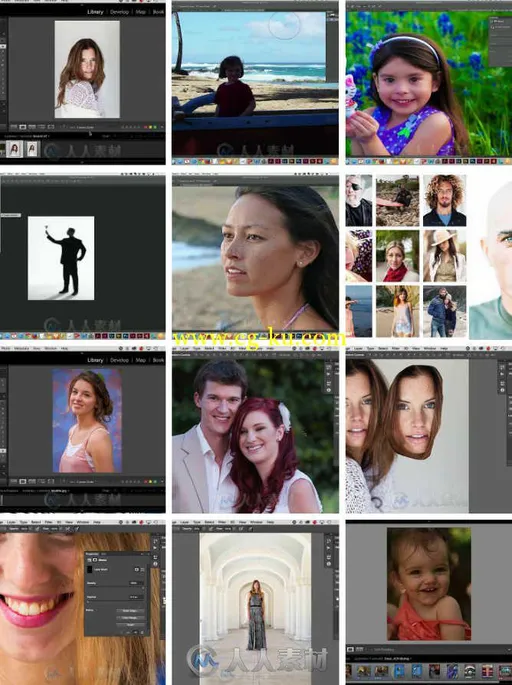Screen dimensions: 512x685
Task: Open Library module above the white-sweater portrait
Action: pyautogui.click(x=95, y=12)
